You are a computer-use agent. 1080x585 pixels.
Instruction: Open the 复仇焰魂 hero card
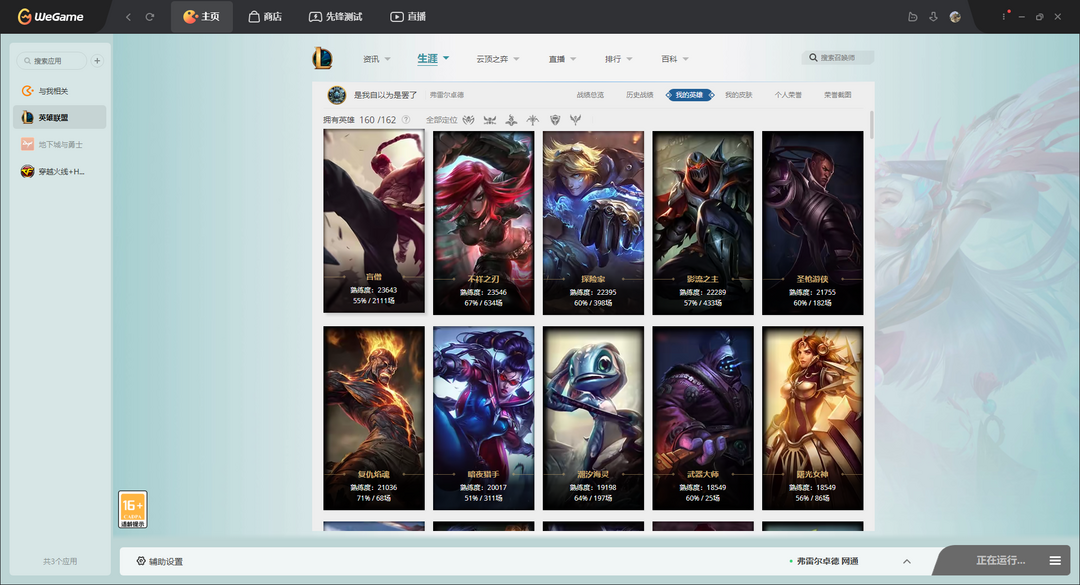(x=374, y=418)
